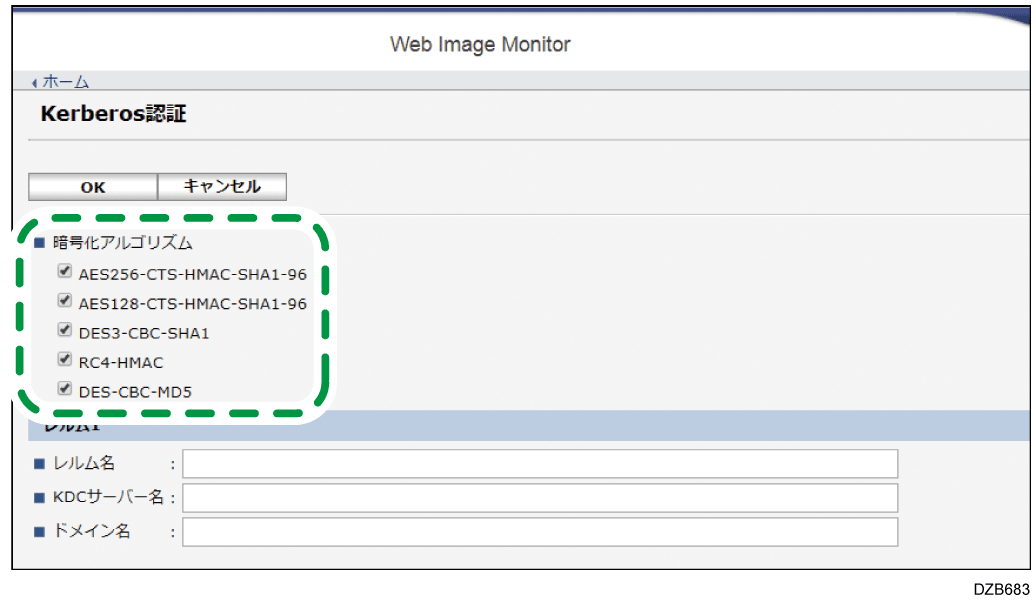
Task: Go to the ホーム link
Action: (66, 82)
